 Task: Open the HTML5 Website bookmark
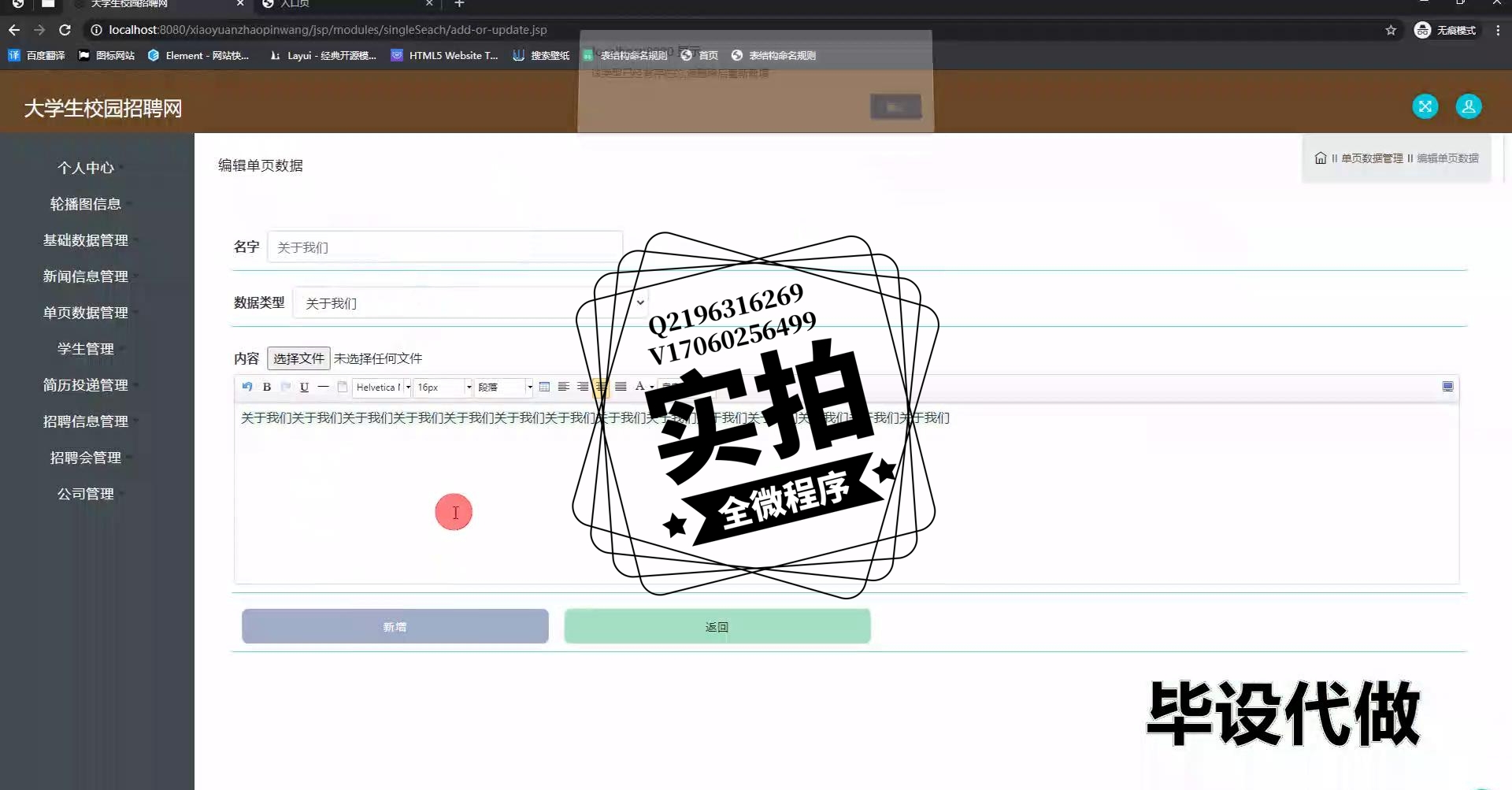click(x=445, y=55)
